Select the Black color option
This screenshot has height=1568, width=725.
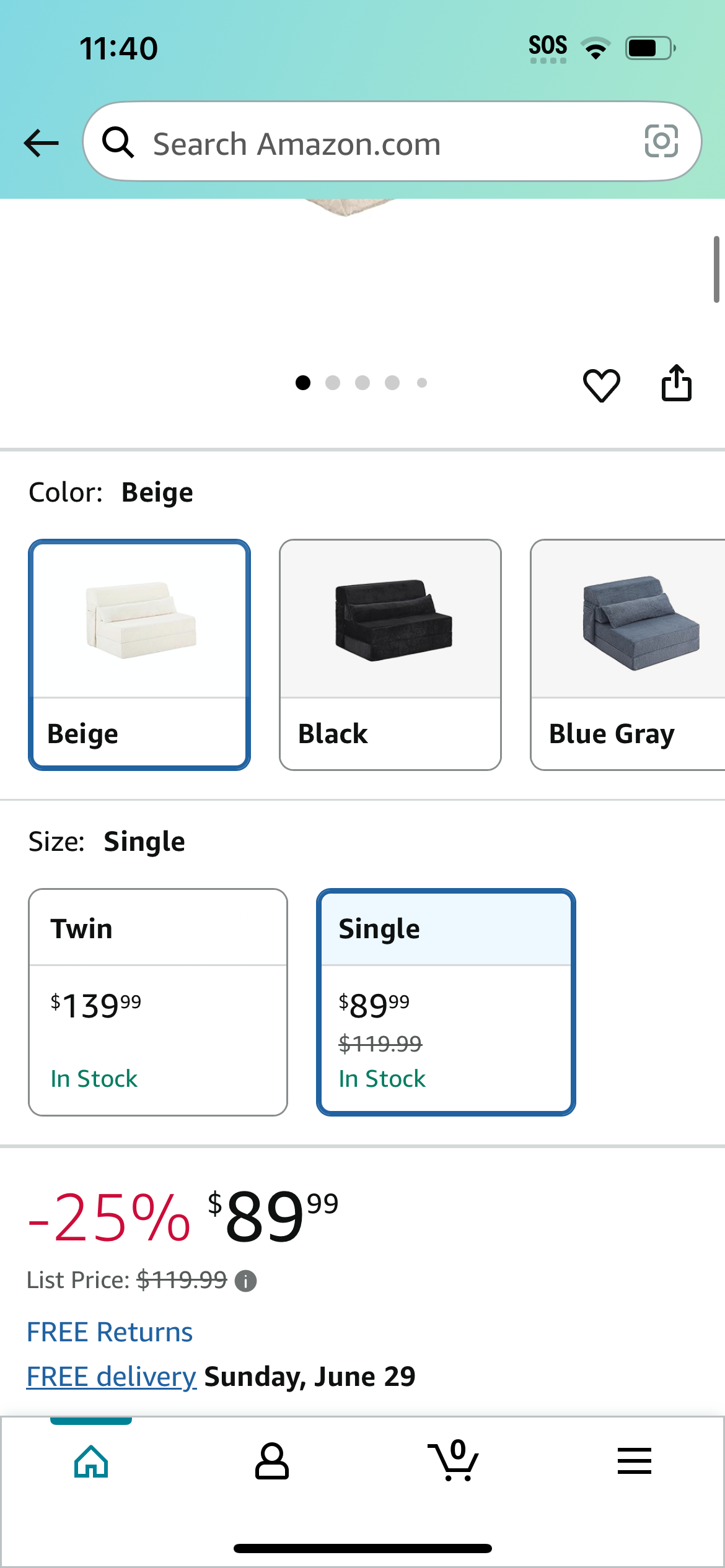(390, 655)
